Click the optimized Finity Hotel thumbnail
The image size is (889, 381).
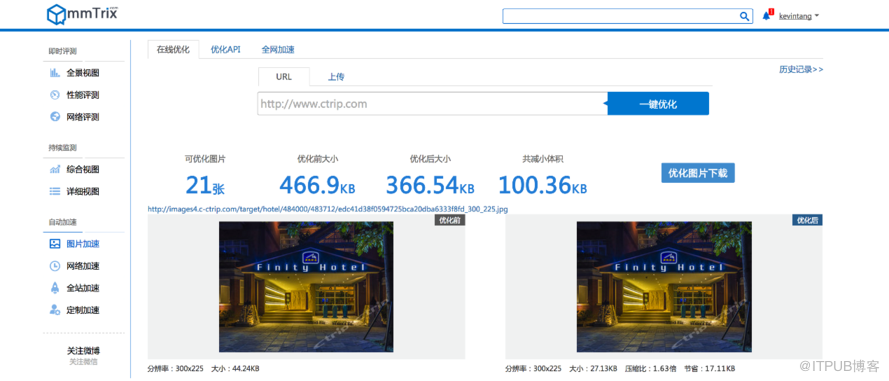[664, 287]
